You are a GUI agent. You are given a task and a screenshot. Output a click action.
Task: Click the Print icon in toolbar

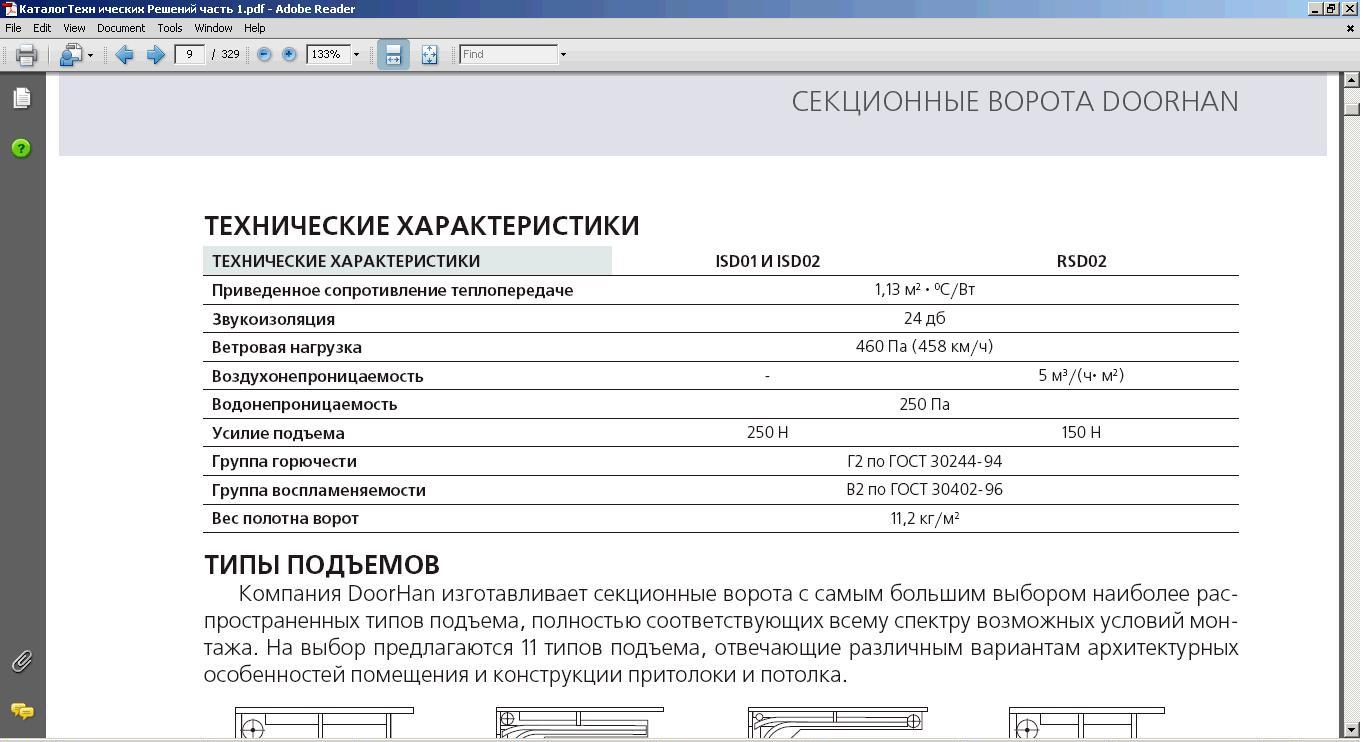[27, 55]
